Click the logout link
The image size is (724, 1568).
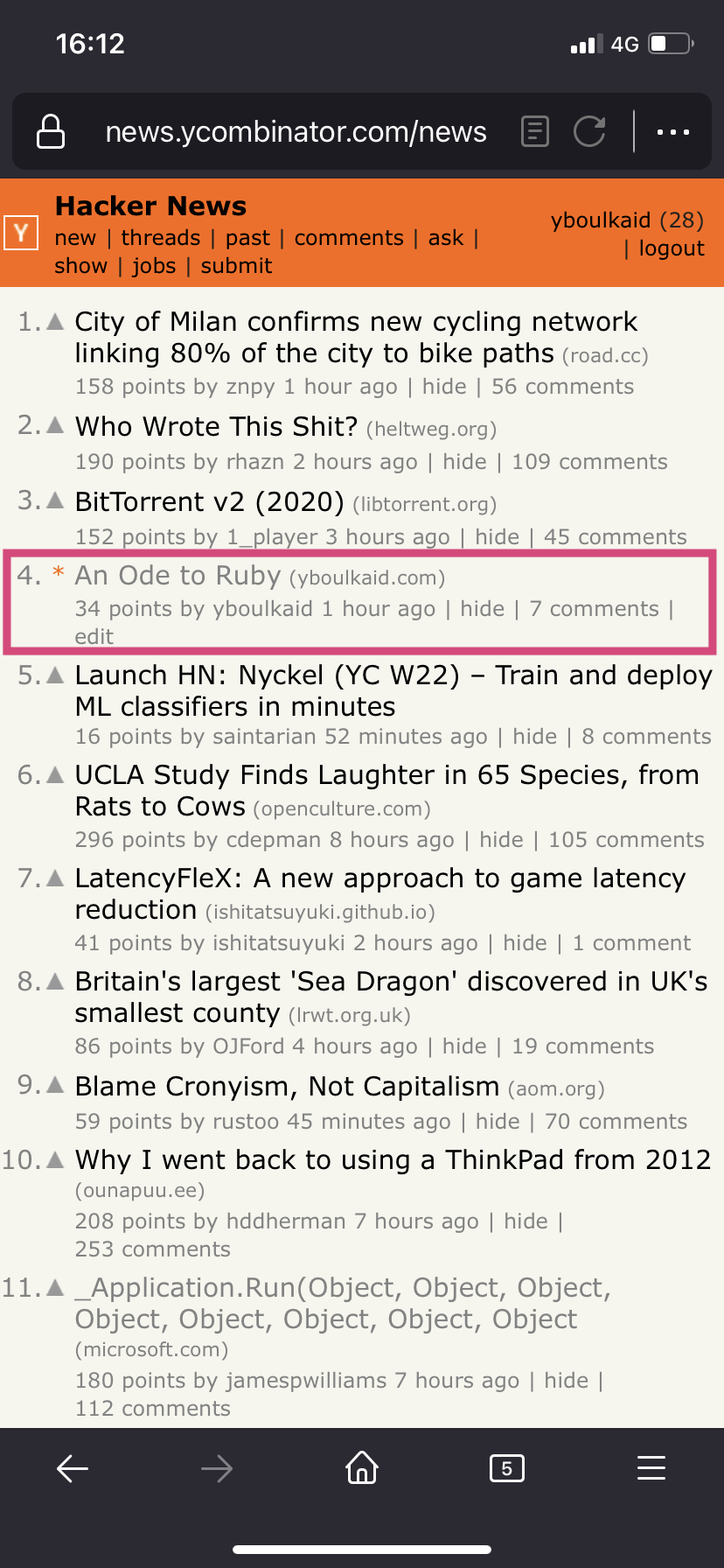(671, 248)
